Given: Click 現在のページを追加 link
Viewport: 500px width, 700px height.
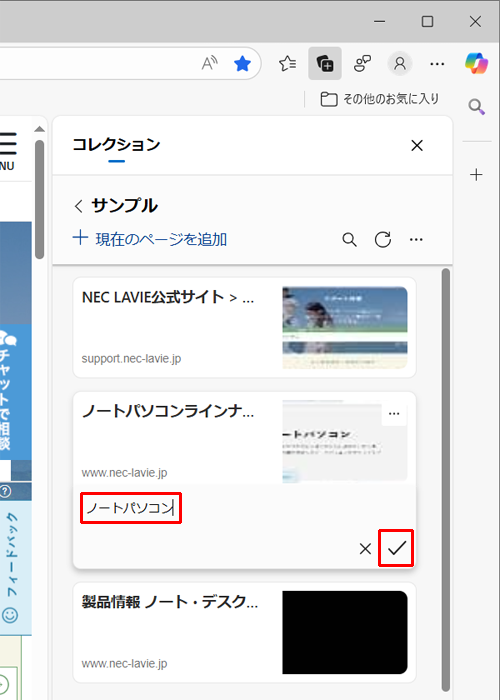Looking at the screenshot, I should (150, 239).
